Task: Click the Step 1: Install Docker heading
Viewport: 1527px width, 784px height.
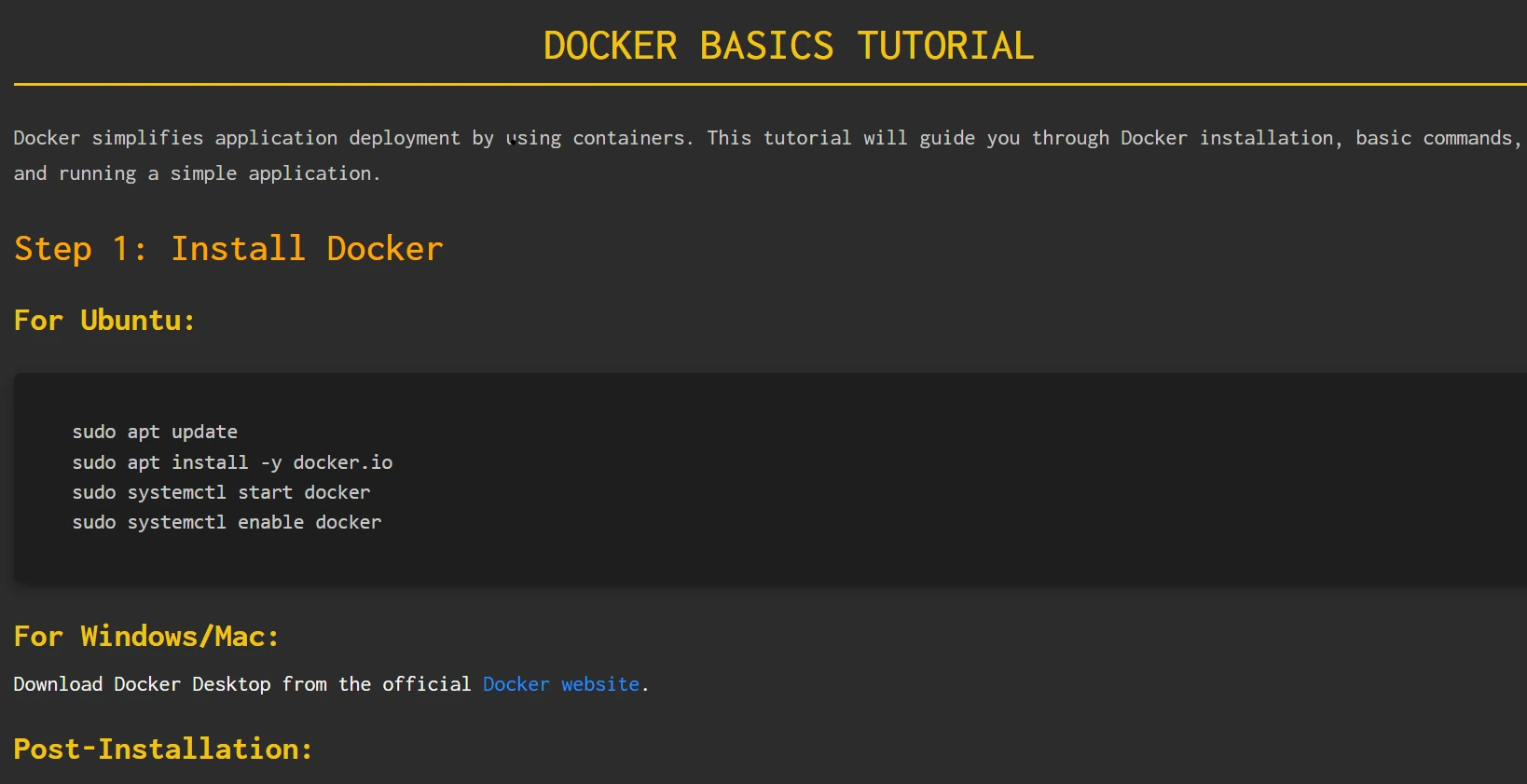Action: point(228,249)
